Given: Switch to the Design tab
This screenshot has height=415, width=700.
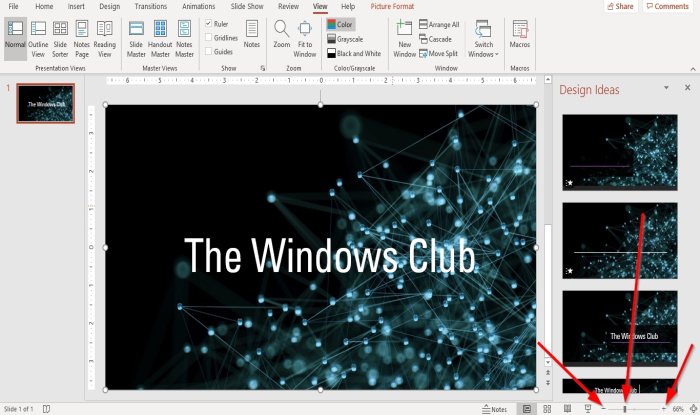Looking at the screenshot, I should 109,6.
